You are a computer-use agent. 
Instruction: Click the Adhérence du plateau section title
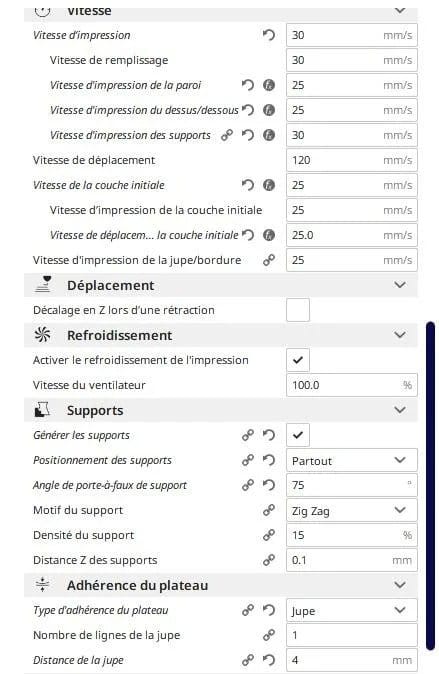click(138, 585)
